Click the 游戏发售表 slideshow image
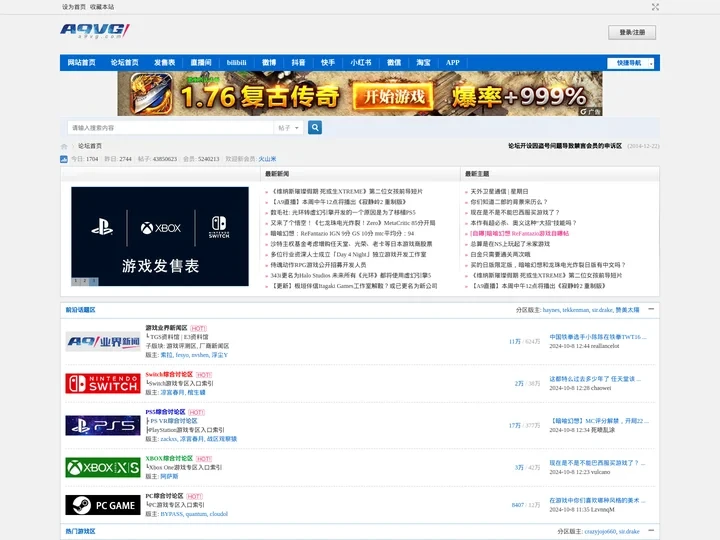720x540 pixels. pos(160,236)
